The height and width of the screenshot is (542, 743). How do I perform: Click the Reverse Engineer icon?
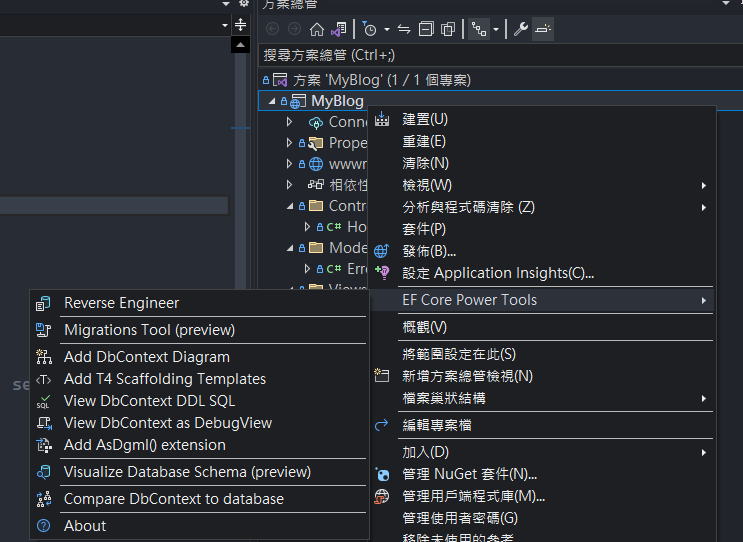(x=43, y=303)
